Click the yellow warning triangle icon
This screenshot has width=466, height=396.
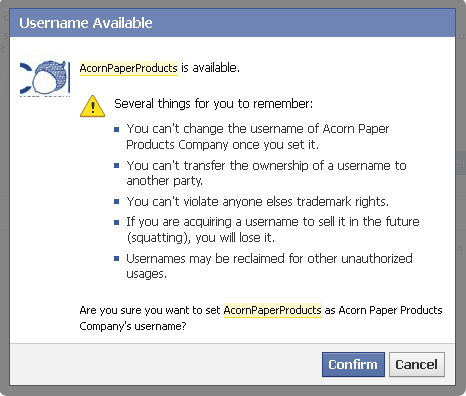[92, 106]
